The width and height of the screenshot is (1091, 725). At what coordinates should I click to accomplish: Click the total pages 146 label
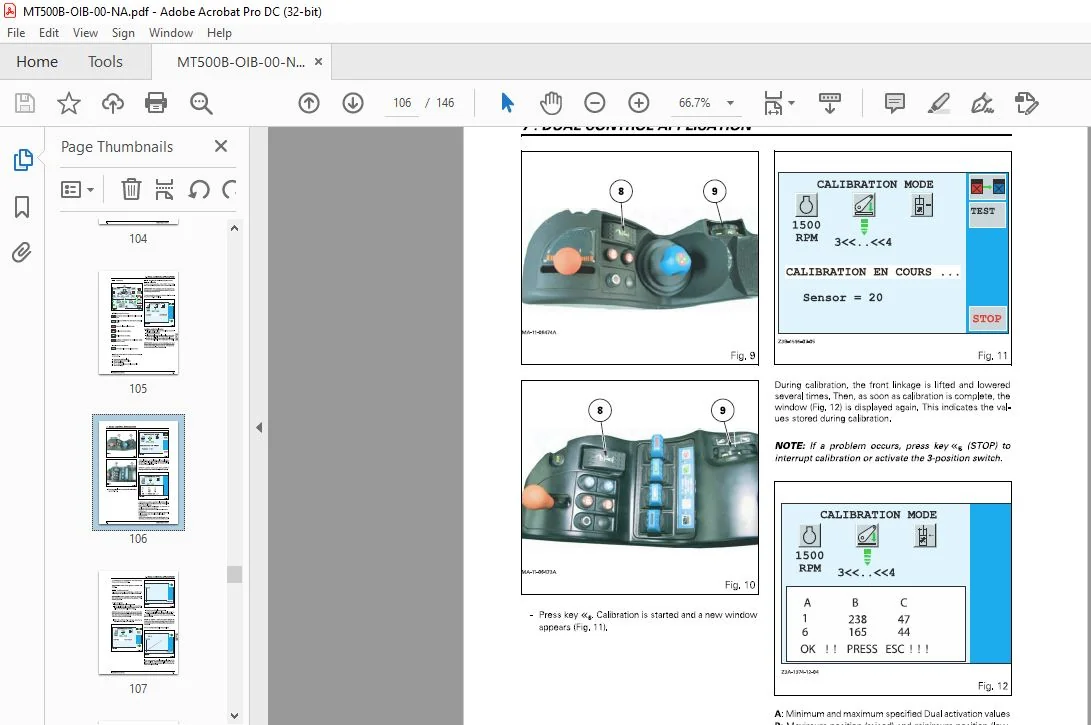[445, 103]
